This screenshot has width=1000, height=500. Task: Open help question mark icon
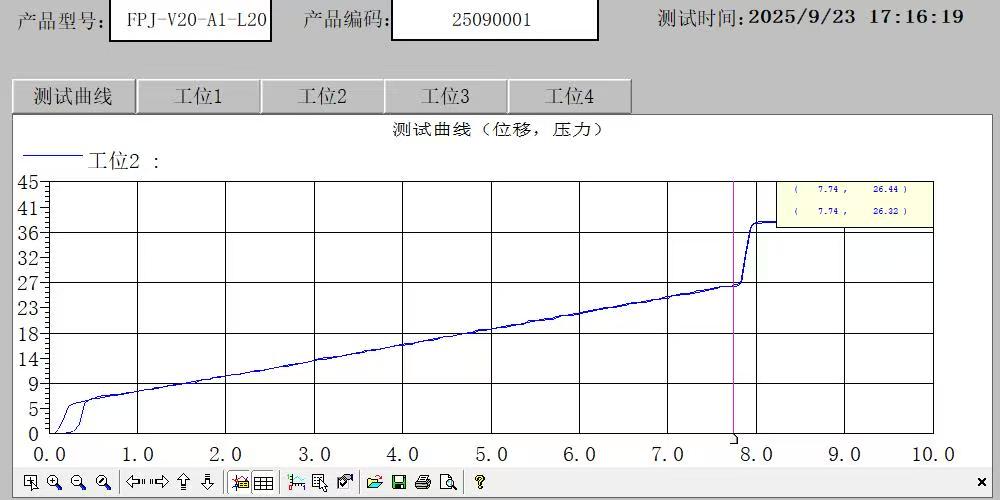click(480, 482)
